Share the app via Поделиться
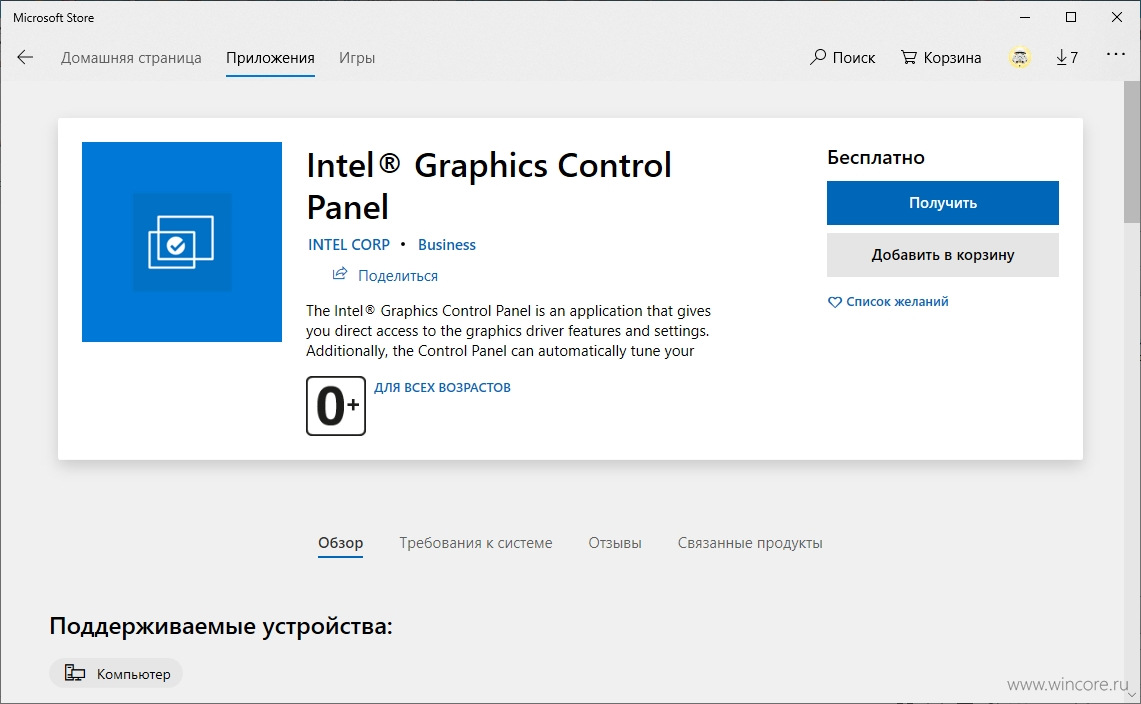1141x704 pixels. point(385,275)
